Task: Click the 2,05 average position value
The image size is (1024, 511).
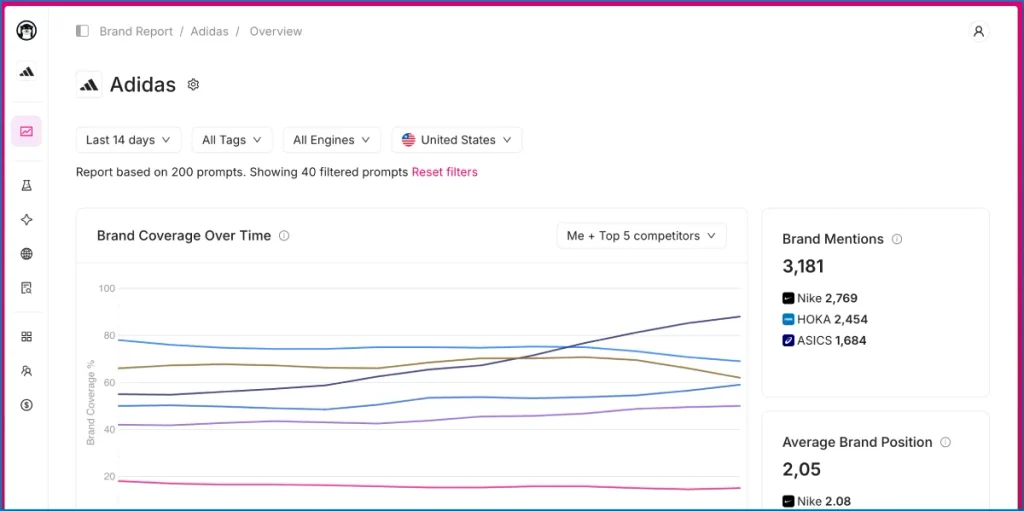Action: click(x=801, y=470)
